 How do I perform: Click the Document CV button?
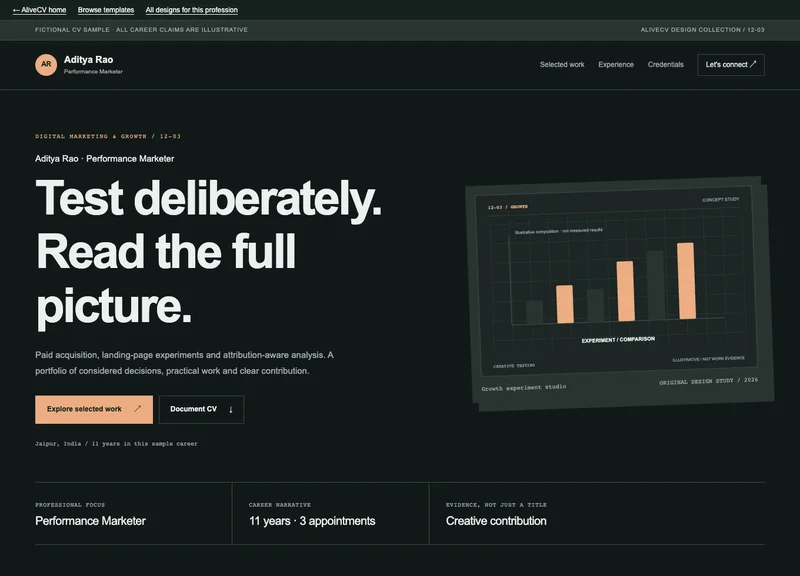(x=201, y=409)
